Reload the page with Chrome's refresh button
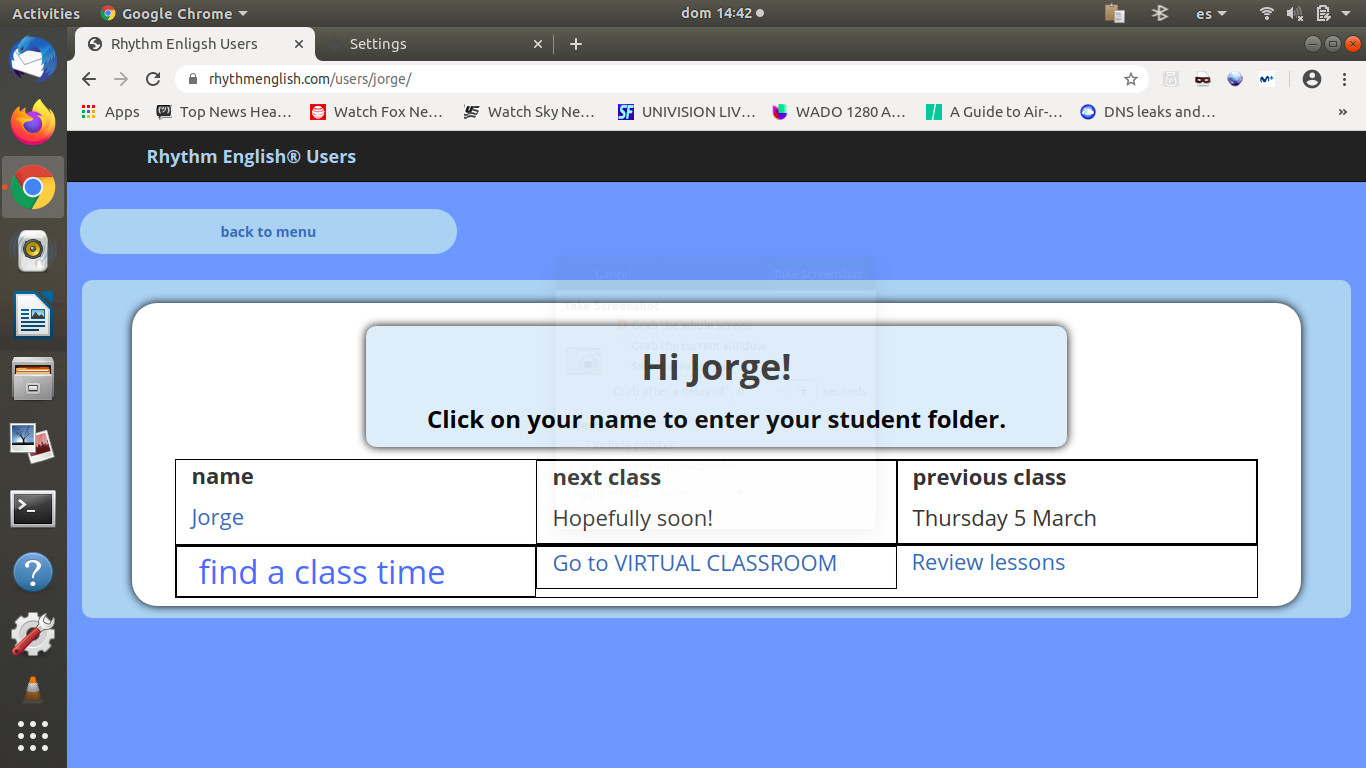This screenshot has width=1366, height=768. 153,79
